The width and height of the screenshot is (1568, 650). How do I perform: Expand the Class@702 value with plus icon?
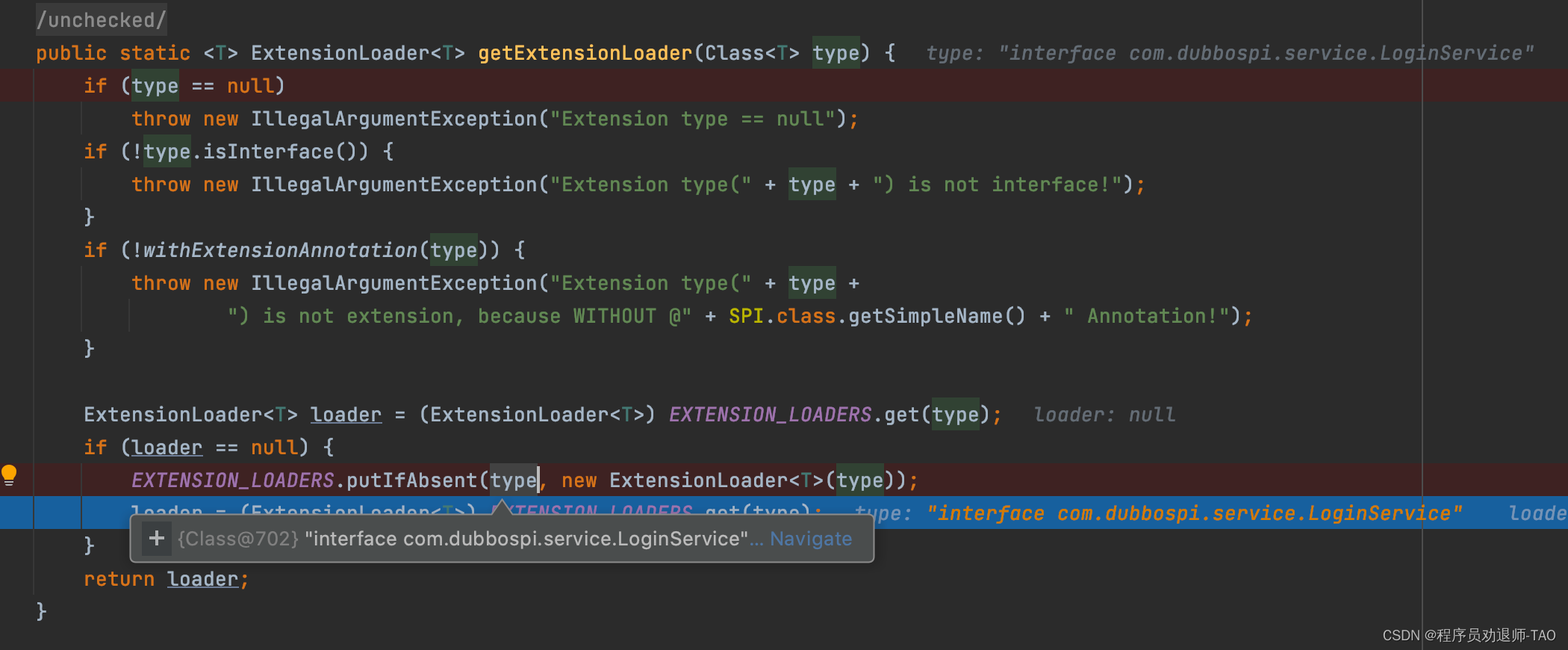[x=157, y=538]
